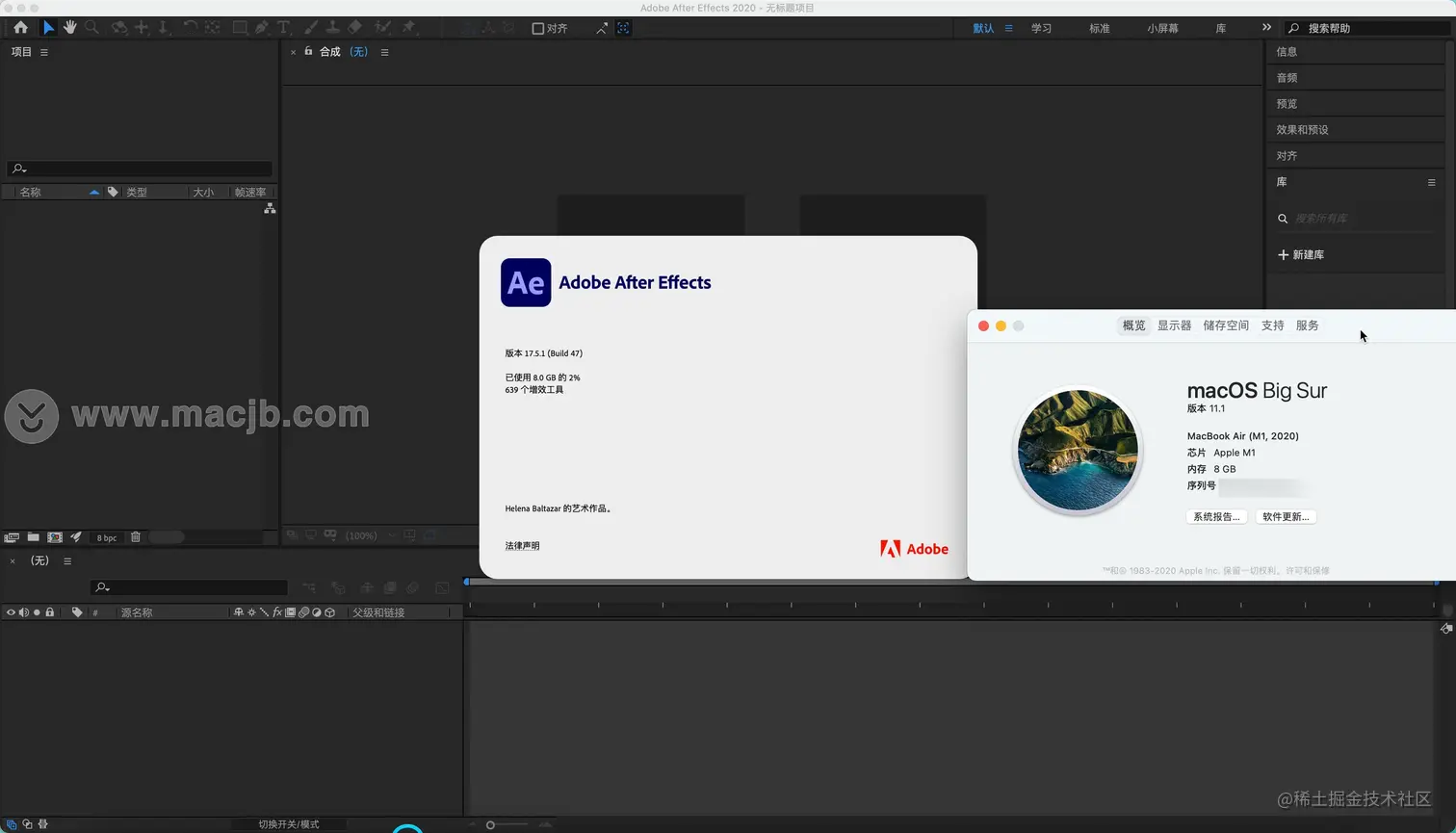Click the expand-arrow icon next to 对齐

pyautogui.click(x=602, y=28)
